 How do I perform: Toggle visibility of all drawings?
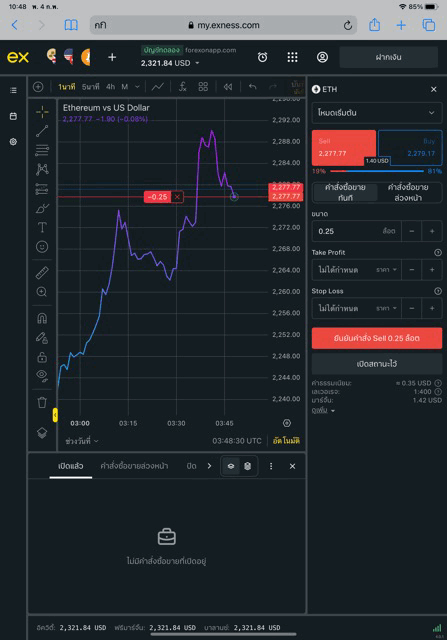(x=42, y=375)
